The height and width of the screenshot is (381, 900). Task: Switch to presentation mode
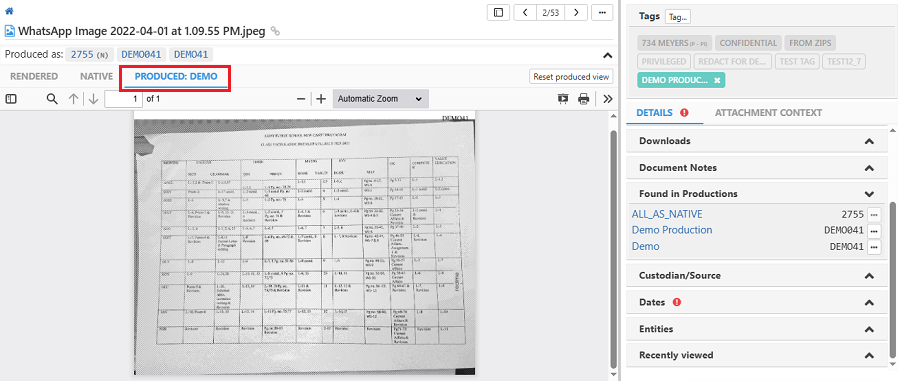click(x=563, y=99)
